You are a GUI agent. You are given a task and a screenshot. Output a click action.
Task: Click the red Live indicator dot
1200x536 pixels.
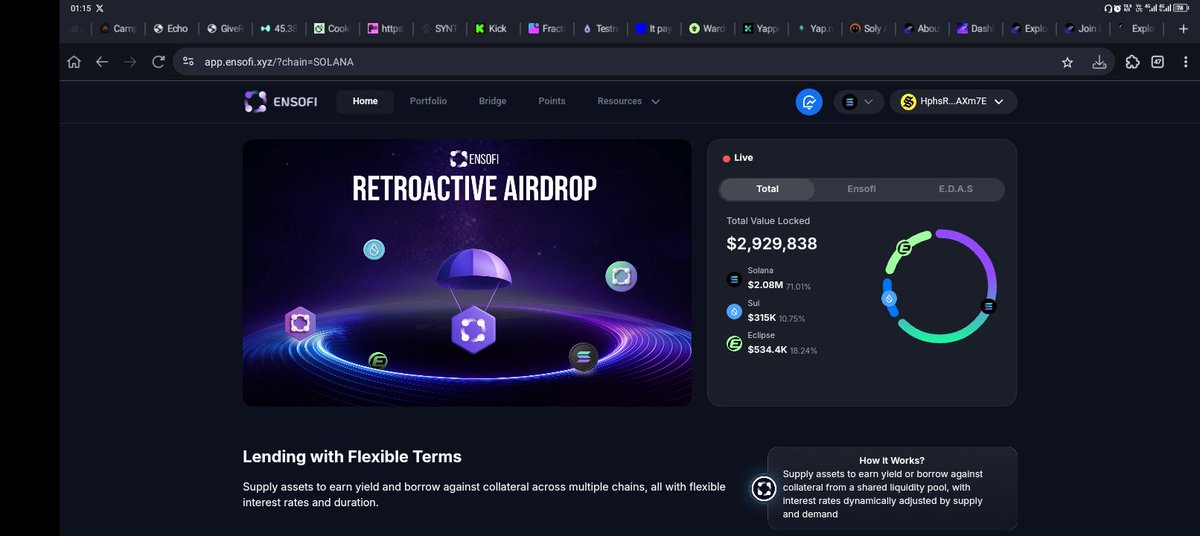[726, 158]
